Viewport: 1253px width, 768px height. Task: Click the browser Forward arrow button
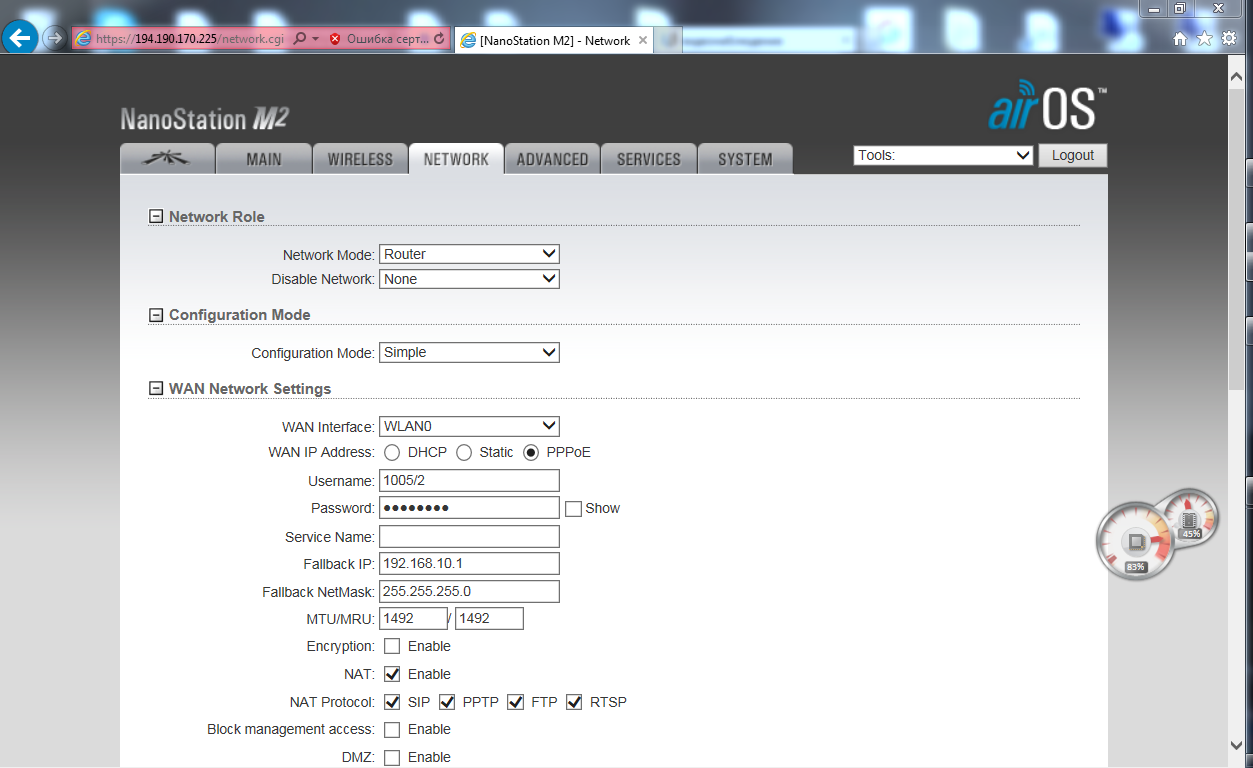pyautogui.click(x=54, y=39)
